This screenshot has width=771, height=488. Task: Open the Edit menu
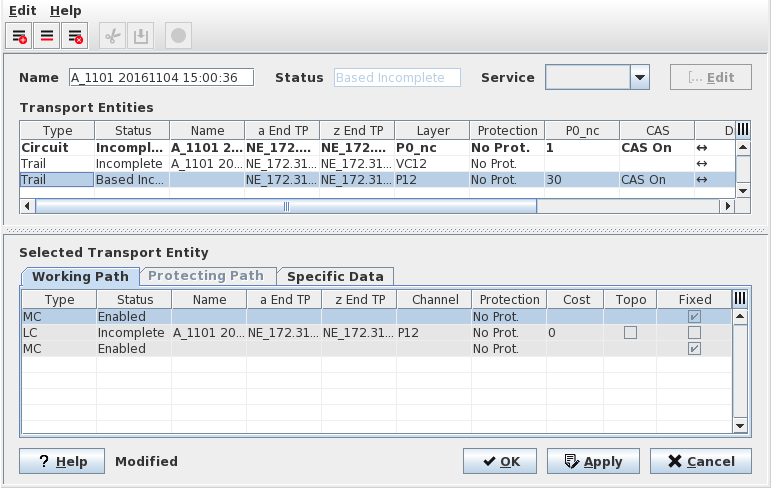click(x=22, y=10)
